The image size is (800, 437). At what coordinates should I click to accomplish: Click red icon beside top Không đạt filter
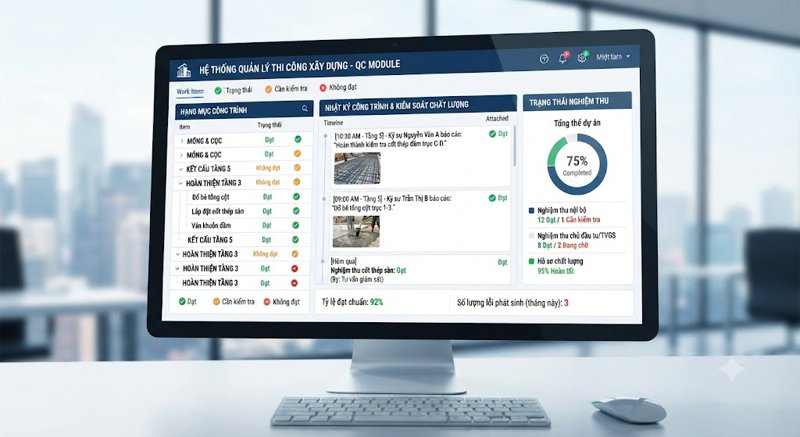pyautogui.click(x=322, y=88)
